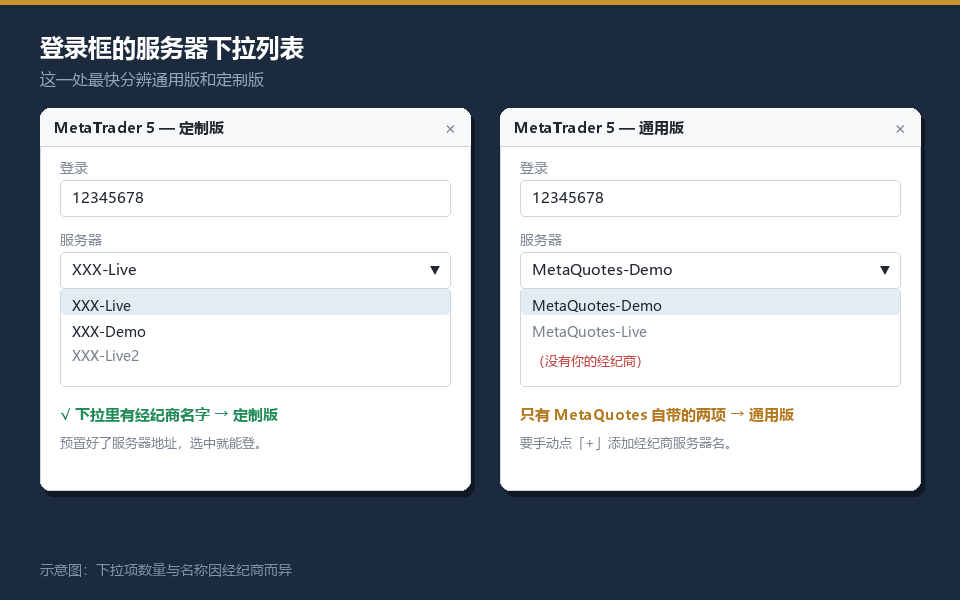The height and width of the screenshot is (600, 960).
Task: Click the 登录 field in the 定制版 dialog
Action: pyautogui.click(x=255, y=198)
